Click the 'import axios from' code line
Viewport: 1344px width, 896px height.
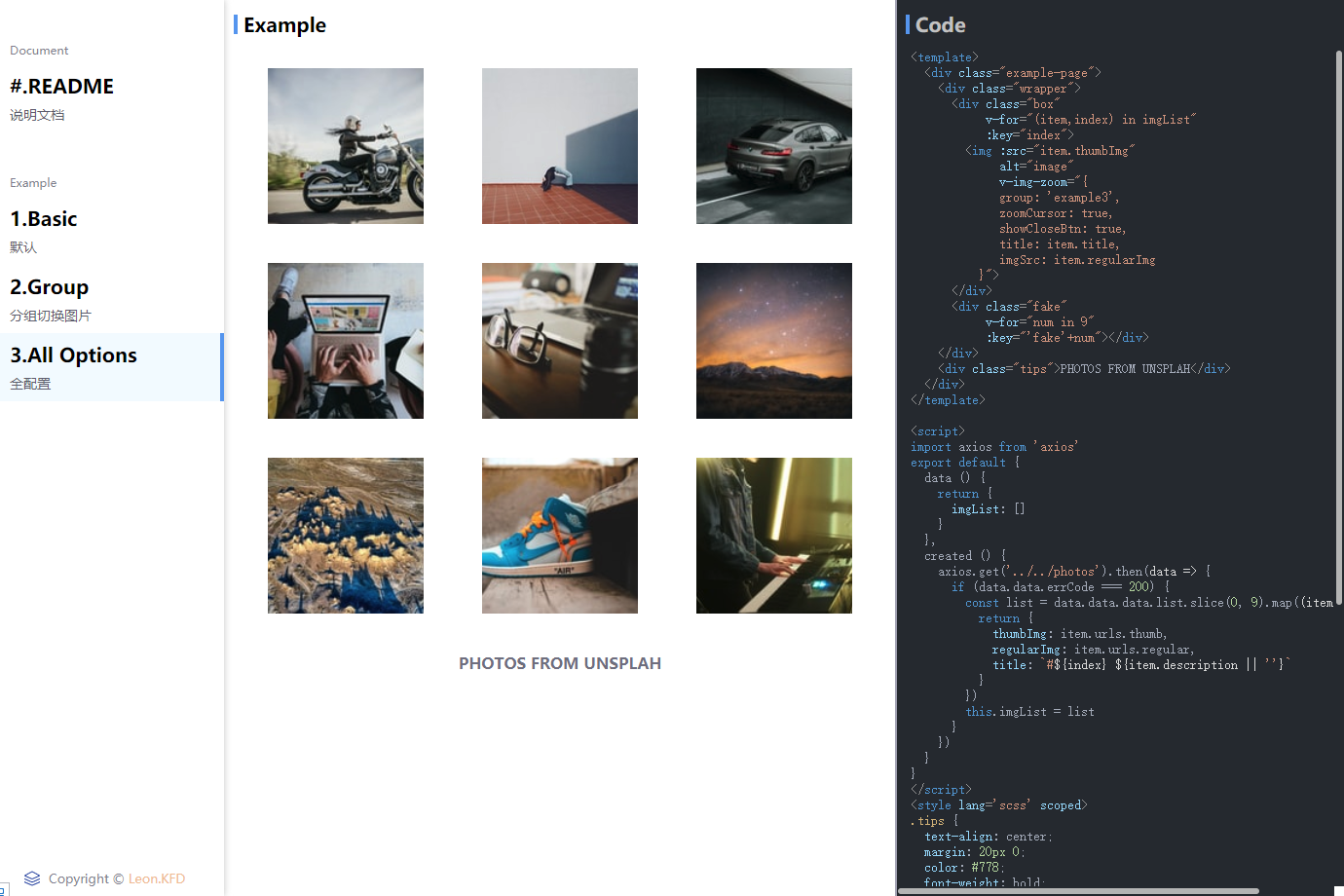click(x=994, y=447)
